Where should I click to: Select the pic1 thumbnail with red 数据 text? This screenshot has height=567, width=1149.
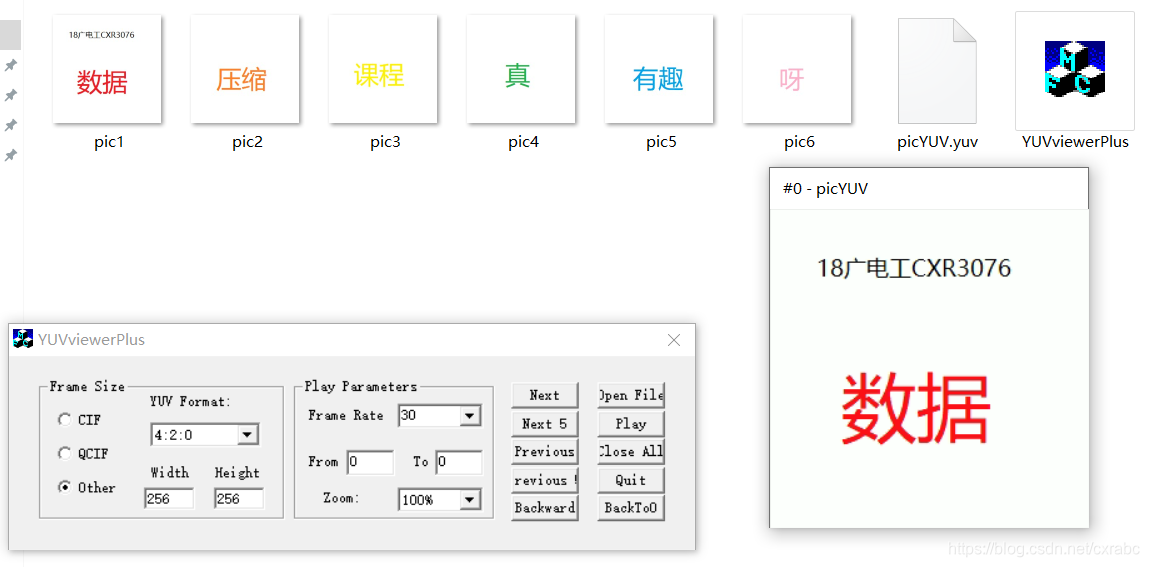pos(107,69)
